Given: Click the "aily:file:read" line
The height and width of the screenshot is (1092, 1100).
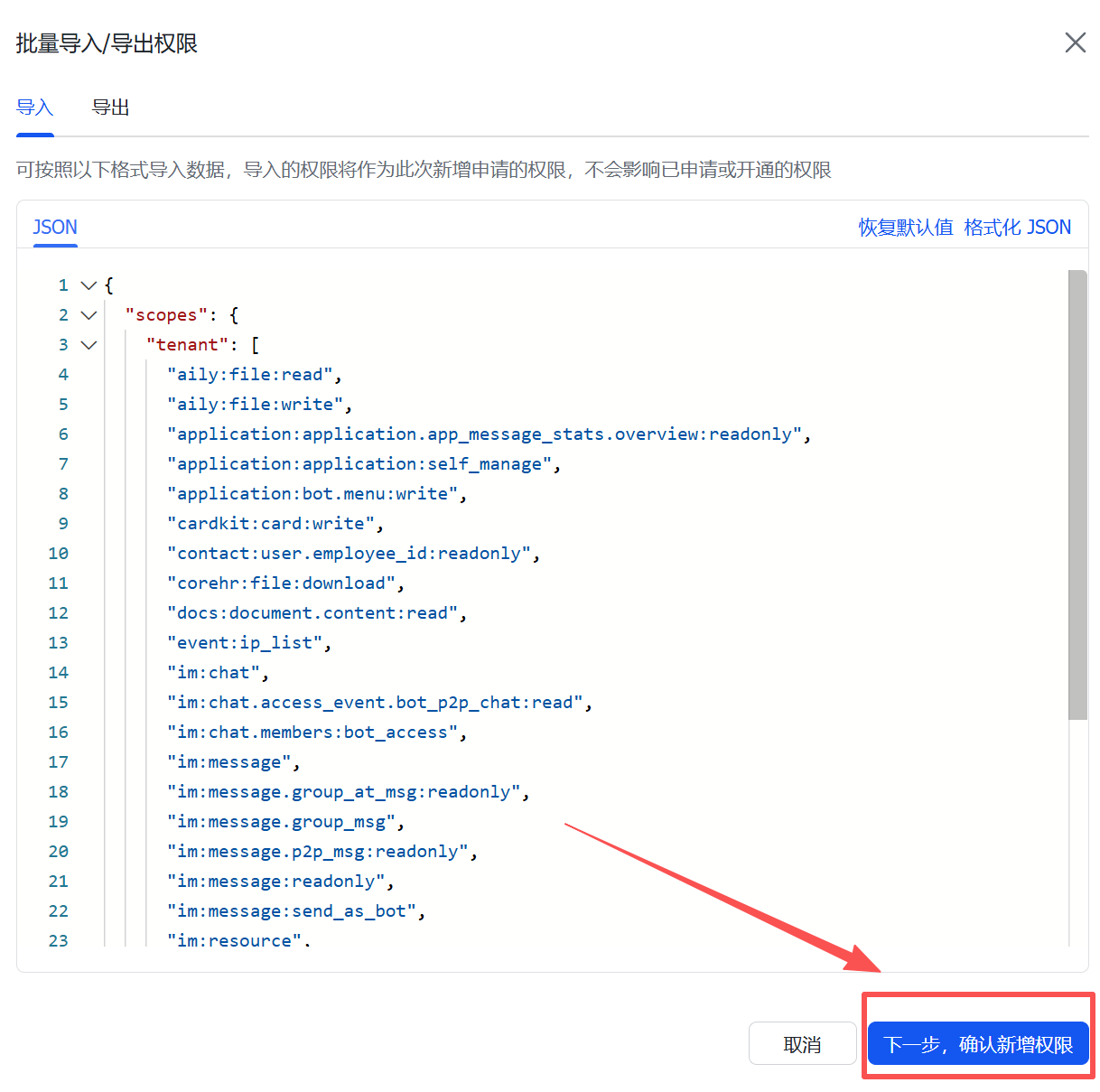Looking at the screenshot, I should click(254, 375).
